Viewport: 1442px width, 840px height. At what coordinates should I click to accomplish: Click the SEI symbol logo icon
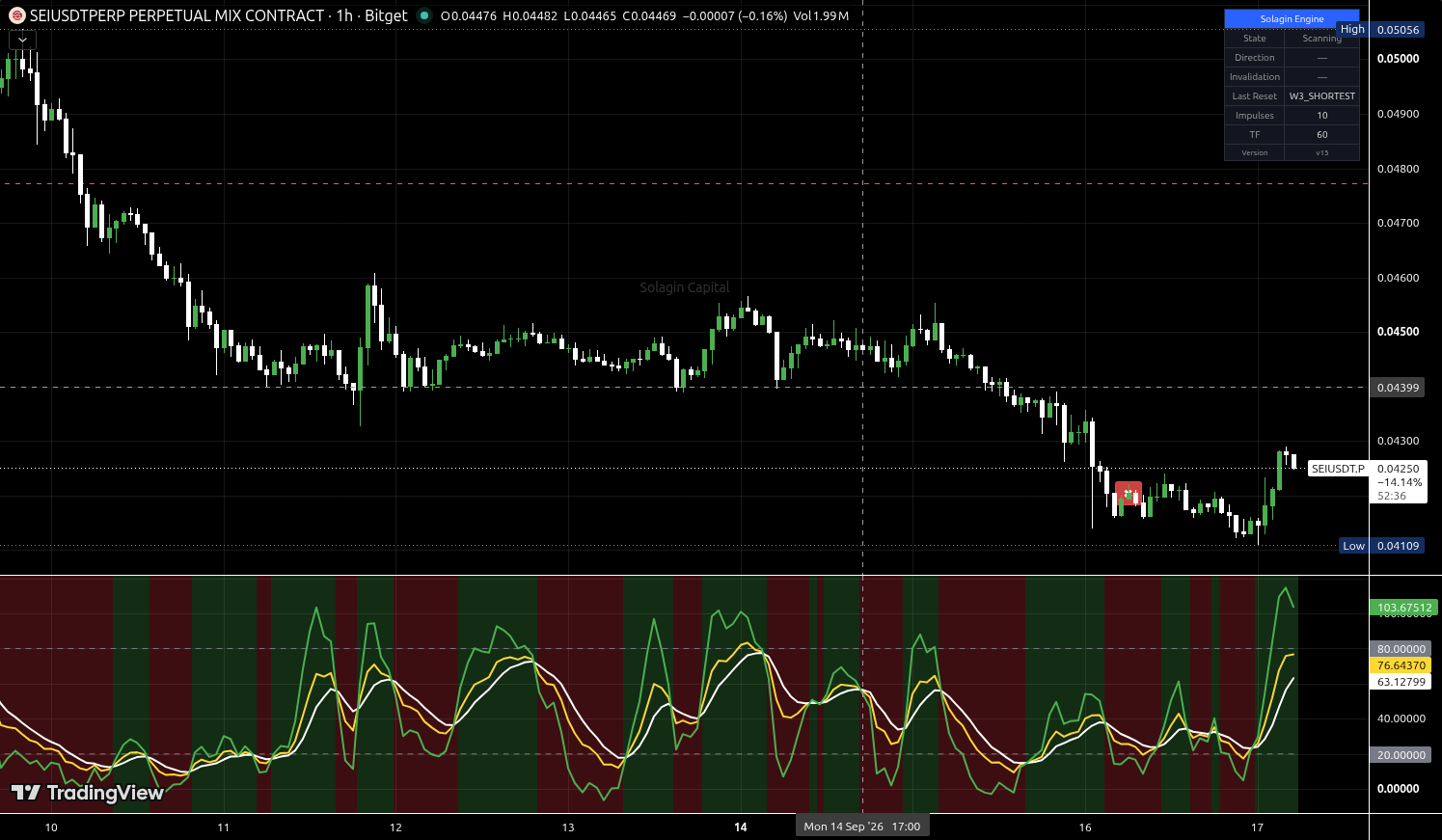tap(17, 15)
